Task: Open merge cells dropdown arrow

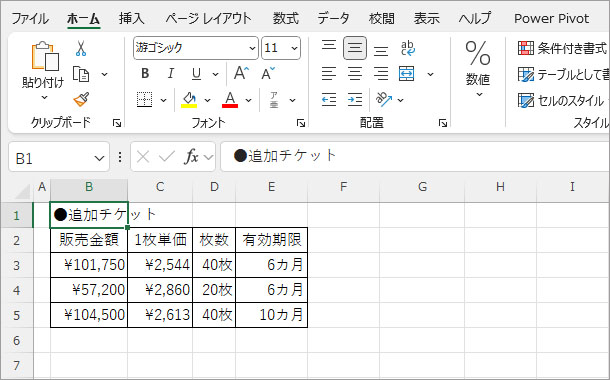Action: (x=430, y=74)
